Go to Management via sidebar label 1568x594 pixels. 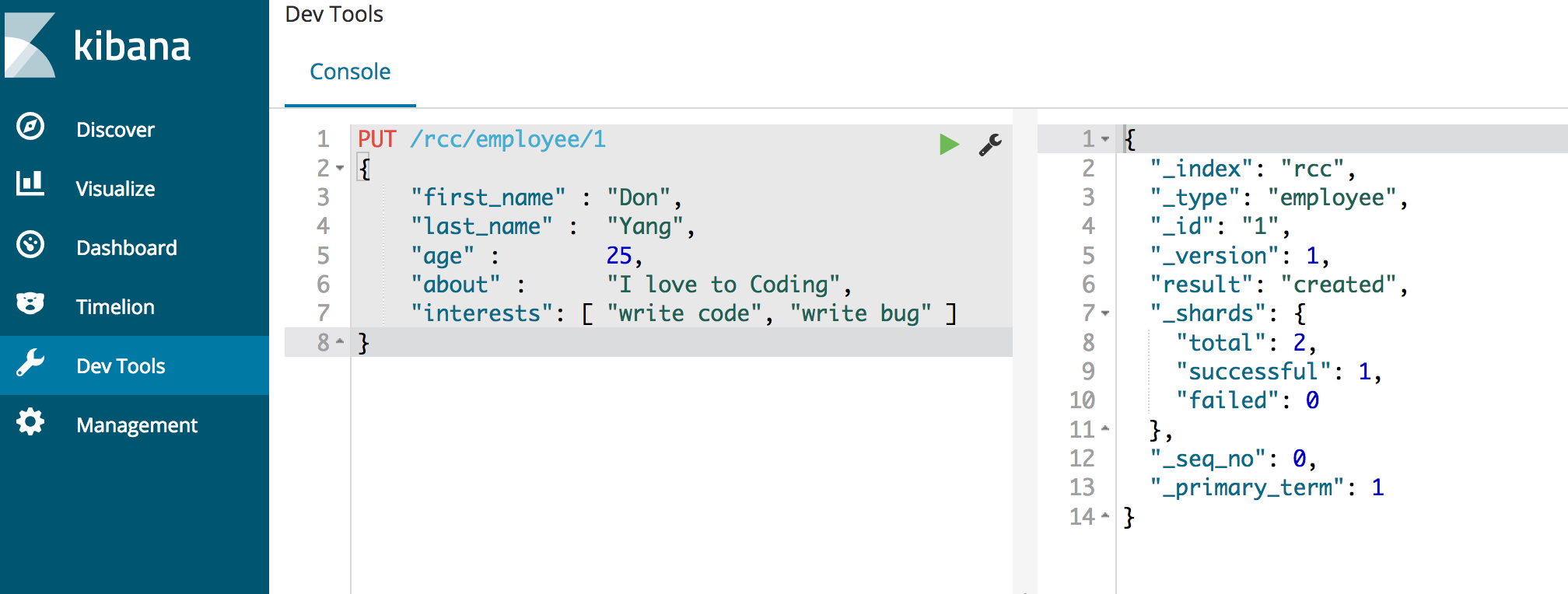pos(137,425)
